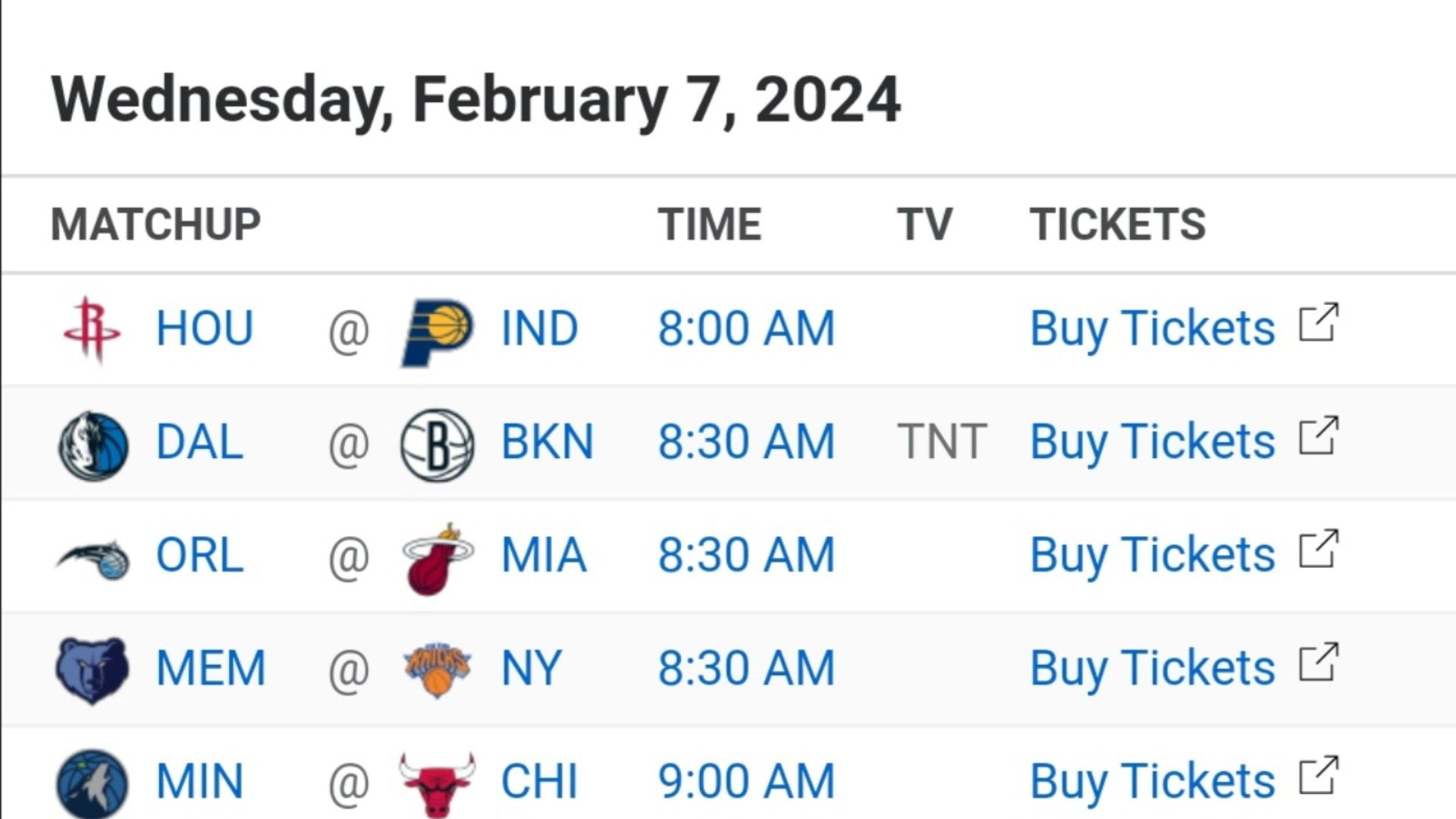This screenshot has width=1456, height=819.
Task: Open Buy Tickets for MEM @ NY
Action: 1152,668
